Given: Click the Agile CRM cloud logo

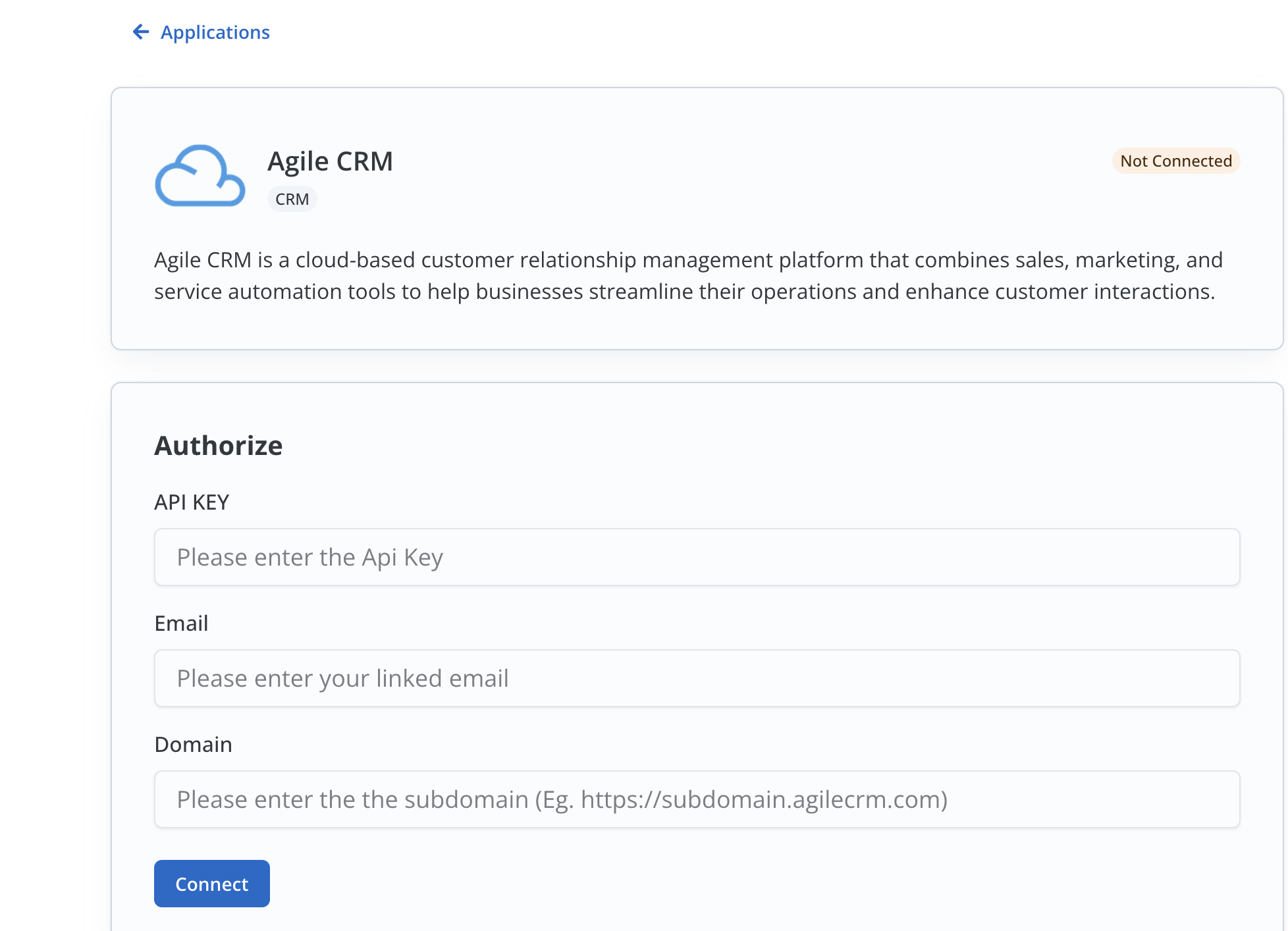Looking at the screenshot, I should pos(200,176).
